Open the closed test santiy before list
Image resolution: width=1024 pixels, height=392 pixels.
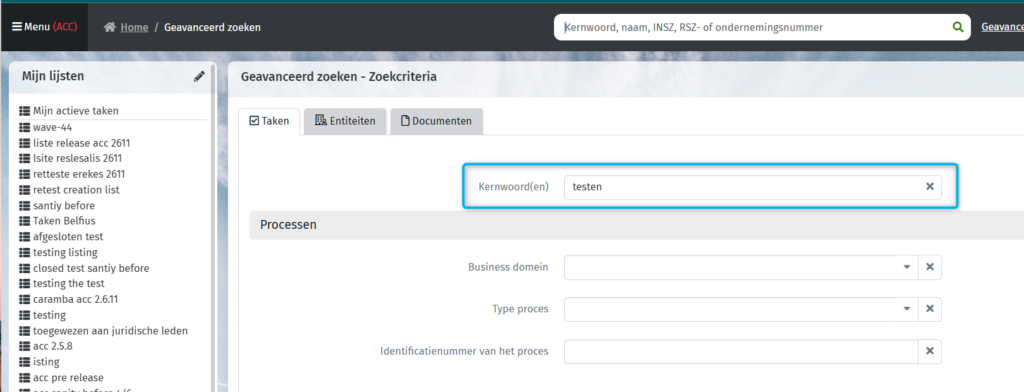91,268
